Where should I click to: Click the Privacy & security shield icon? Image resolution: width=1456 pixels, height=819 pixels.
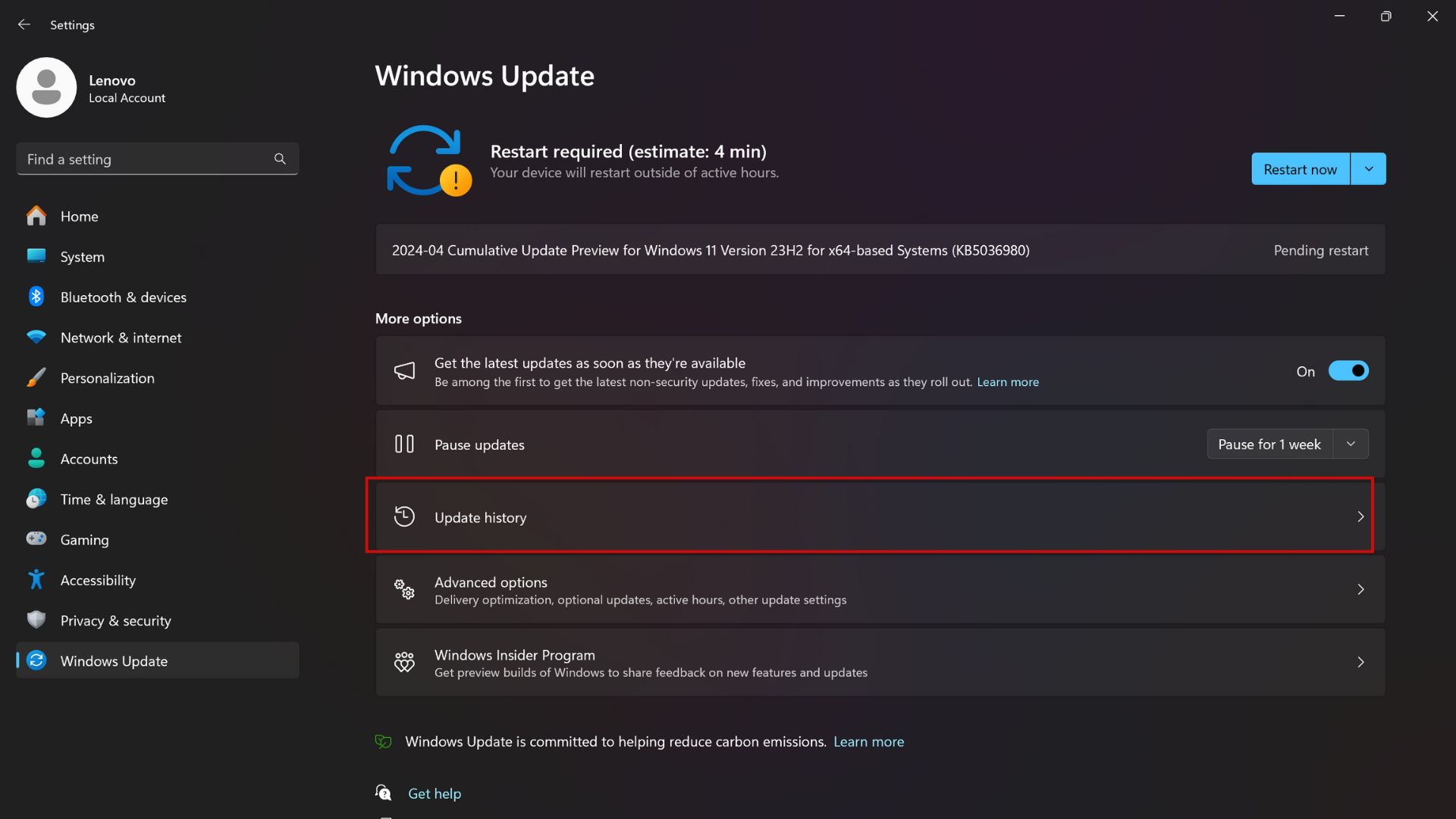pos(36,620)
